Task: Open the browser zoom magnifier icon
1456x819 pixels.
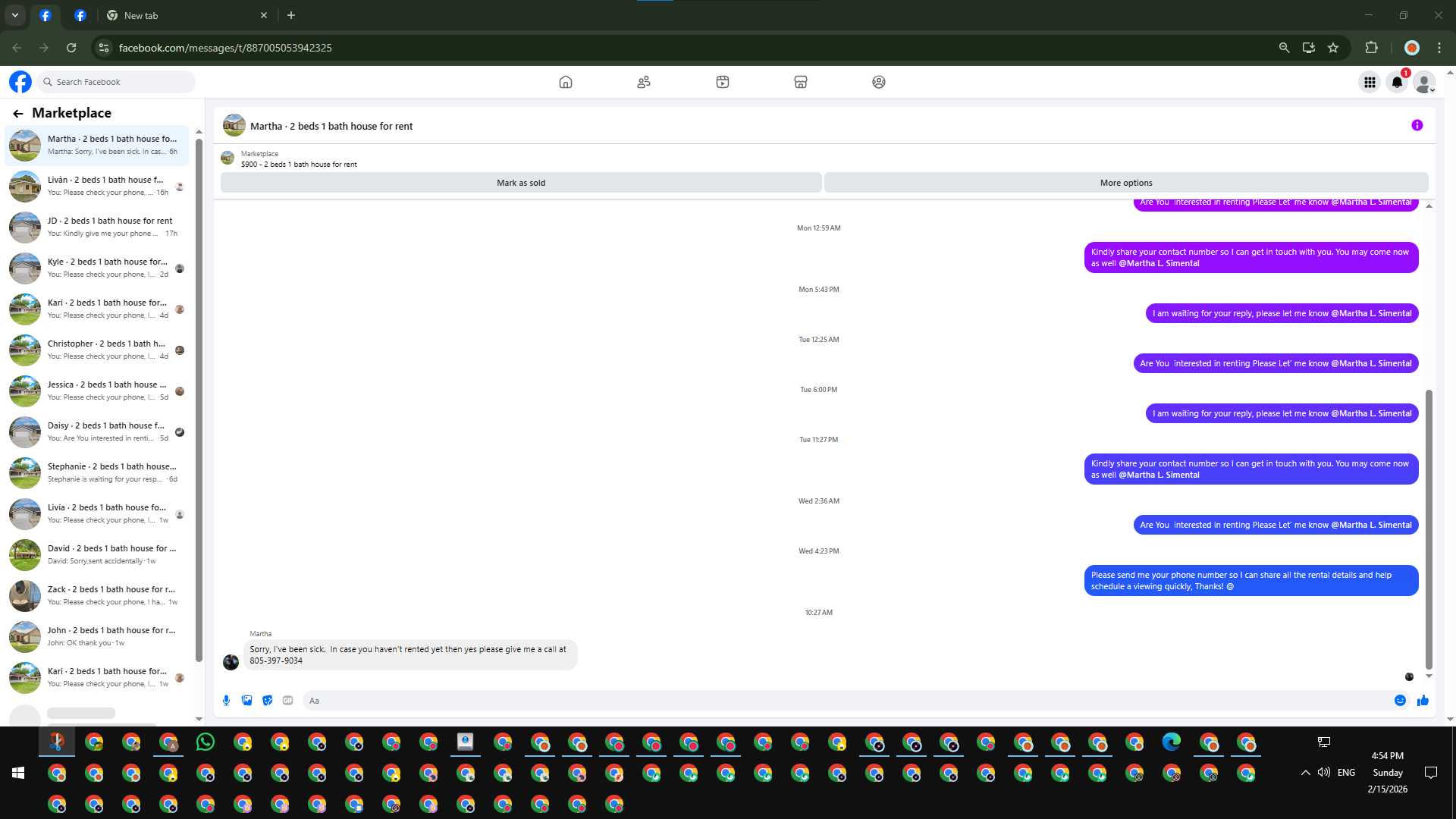Action: tap(1284, 48)
